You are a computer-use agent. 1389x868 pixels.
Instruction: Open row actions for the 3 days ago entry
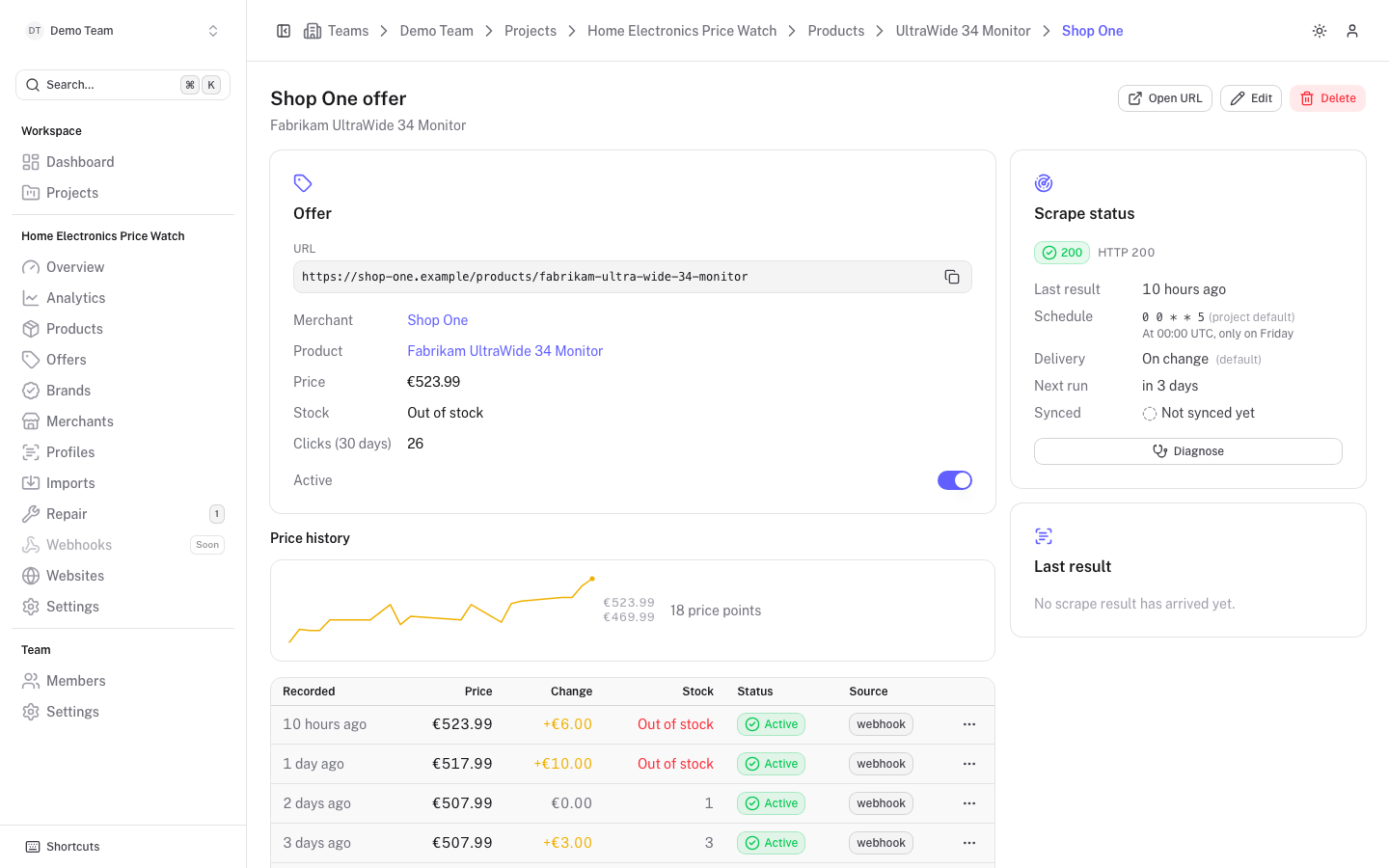point(969,843)
